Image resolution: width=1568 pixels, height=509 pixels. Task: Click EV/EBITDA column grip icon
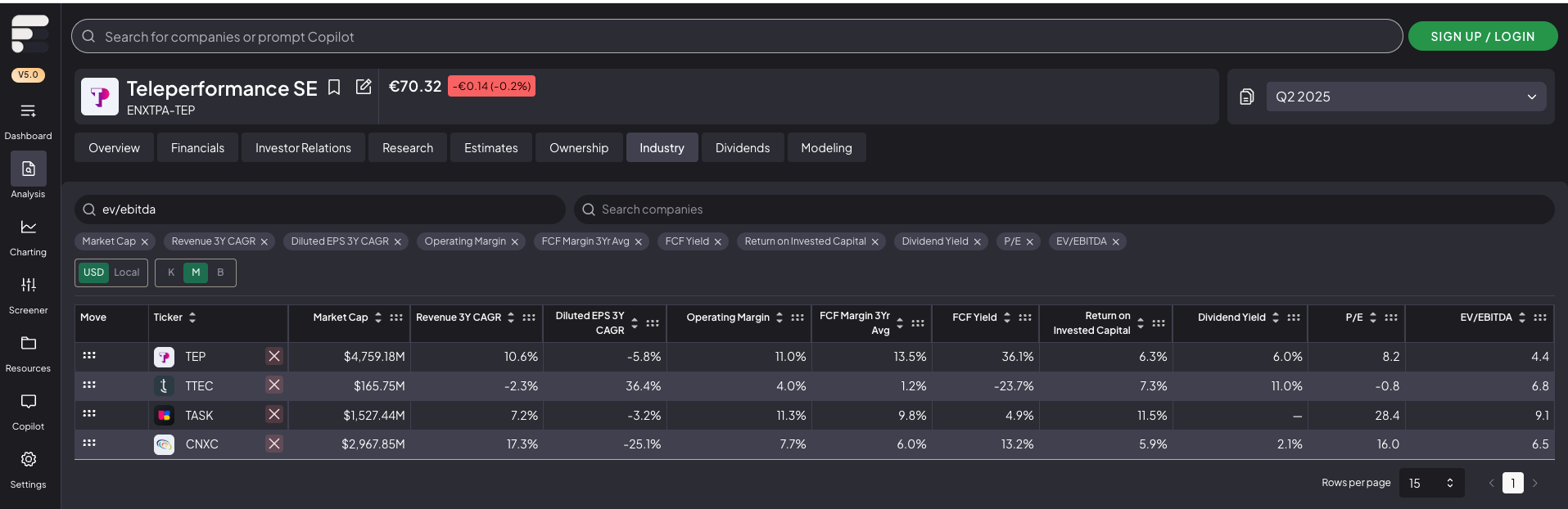tap(1540, 318)
